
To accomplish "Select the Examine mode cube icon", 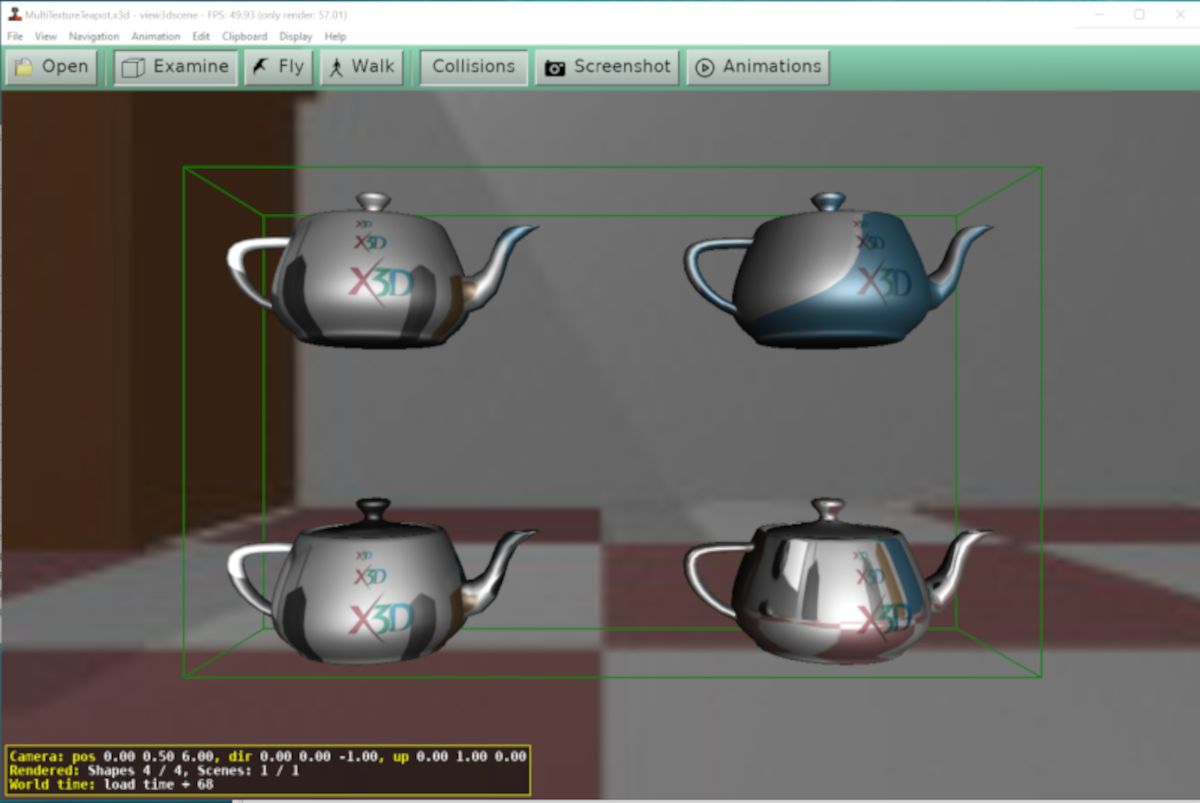I will (x=132, y=68).
